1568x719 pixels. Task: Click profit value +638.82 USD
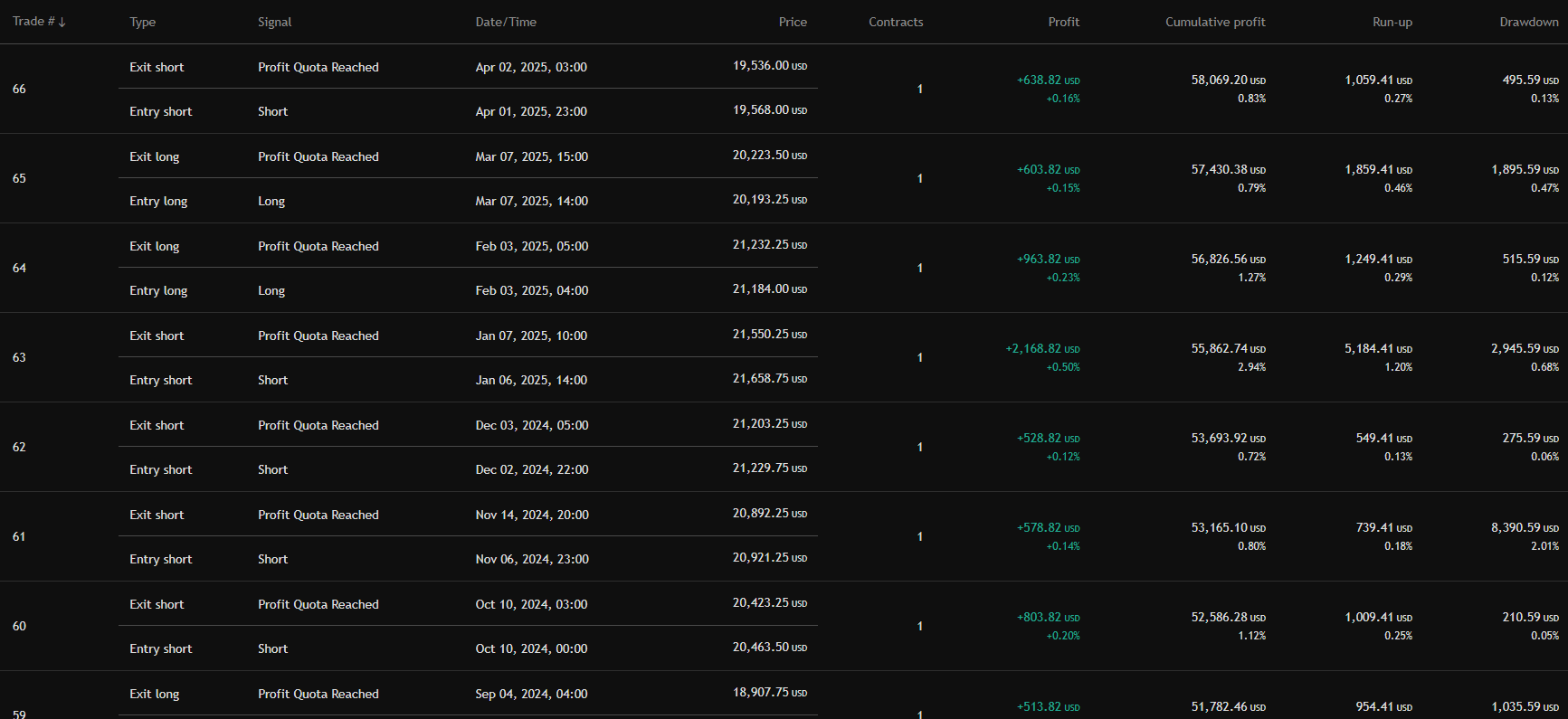(1049, 80)
